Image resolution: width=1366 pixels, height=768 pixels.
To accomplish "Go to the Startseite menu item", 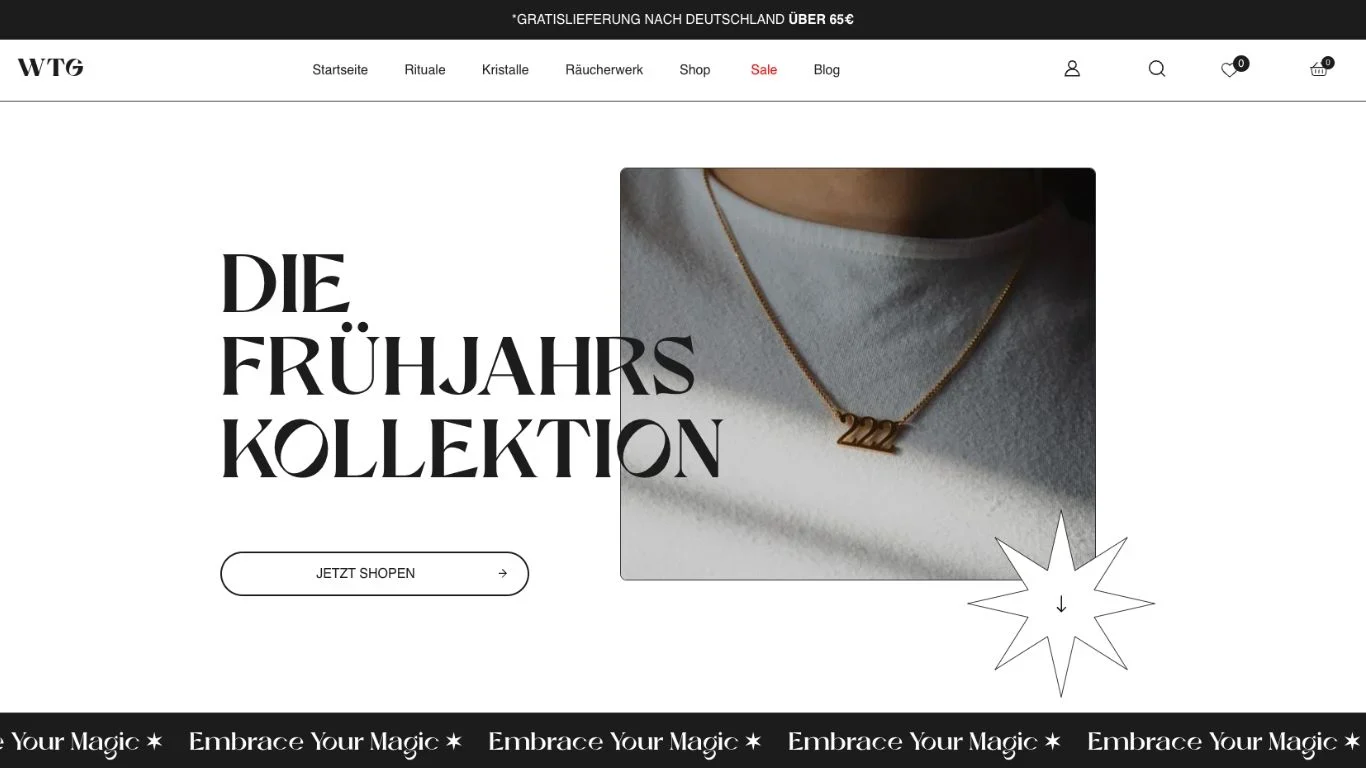I will (x=340, y=70).
